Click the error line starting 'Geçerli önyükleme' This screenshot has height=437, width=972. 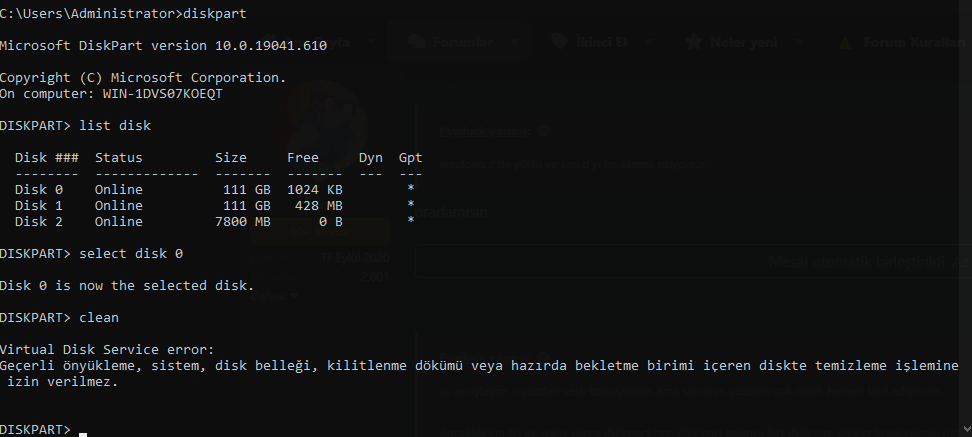(479, 366)
